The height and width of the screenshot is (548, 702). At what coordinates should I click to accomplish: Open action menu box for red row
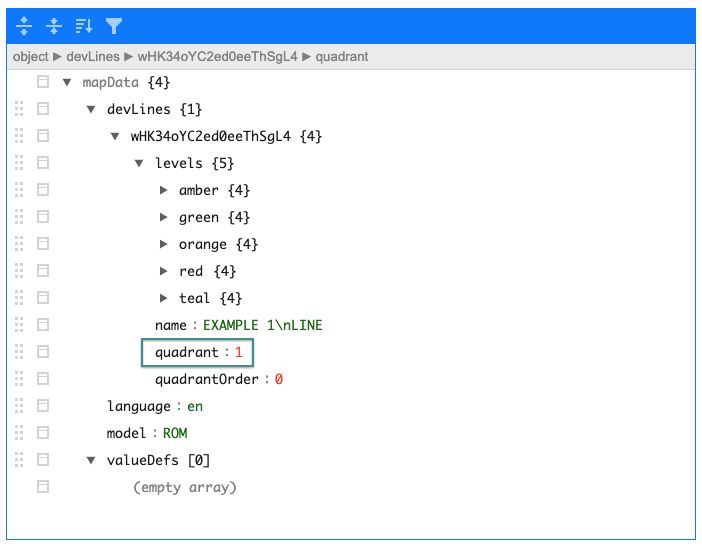pyautogui.click(x=43, y=270)
